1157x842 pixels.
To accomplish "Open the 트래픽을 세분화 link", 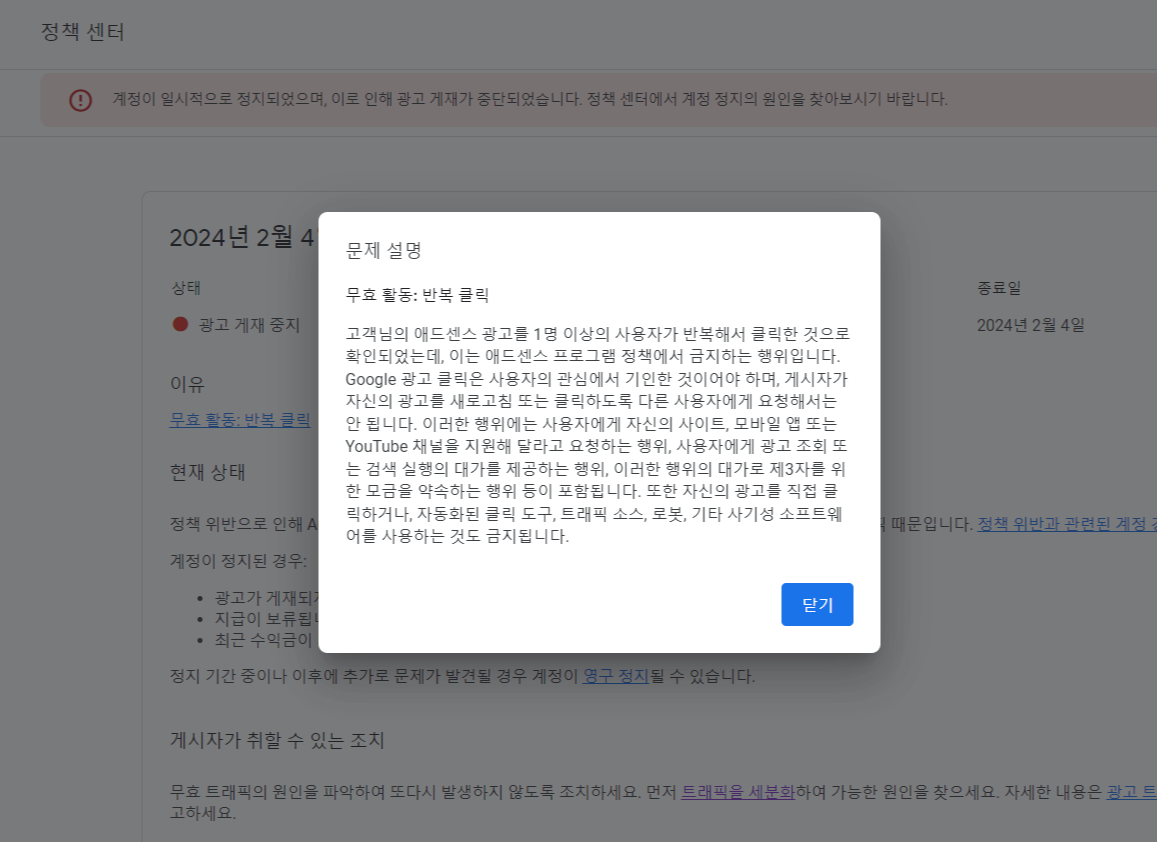I will tap(737, 792).
